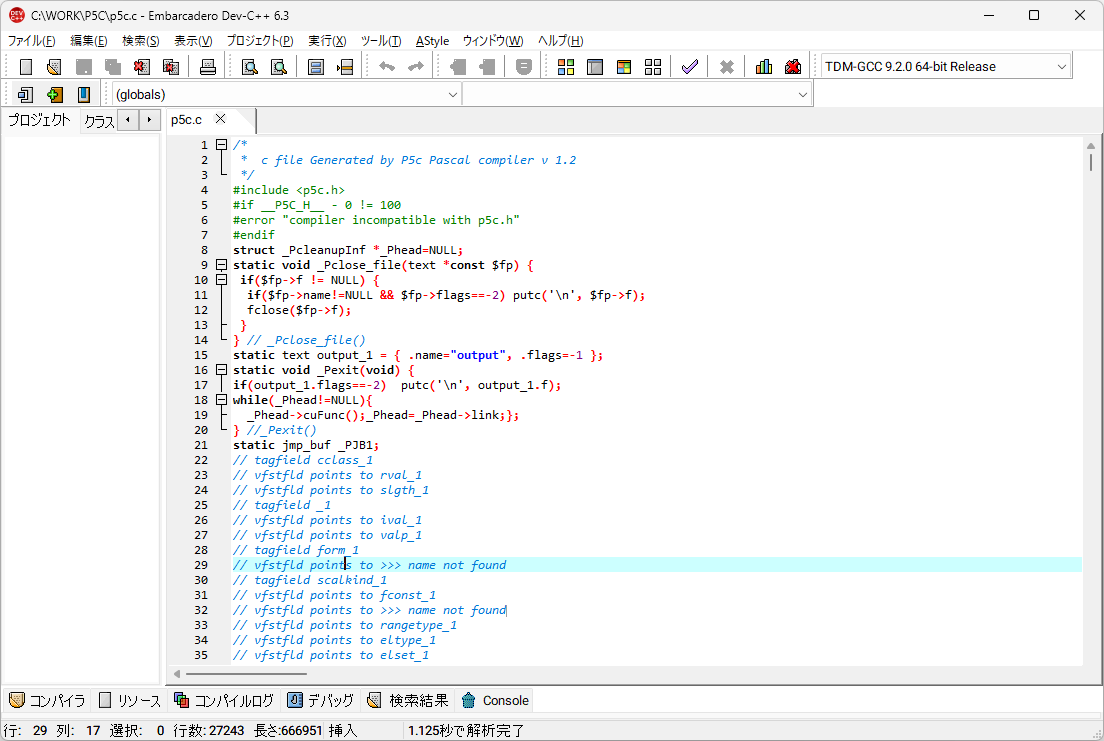This screenshot has height=741, width=1104.
Task: Open the 検索(S) menu
Action: tap(141, 41)
